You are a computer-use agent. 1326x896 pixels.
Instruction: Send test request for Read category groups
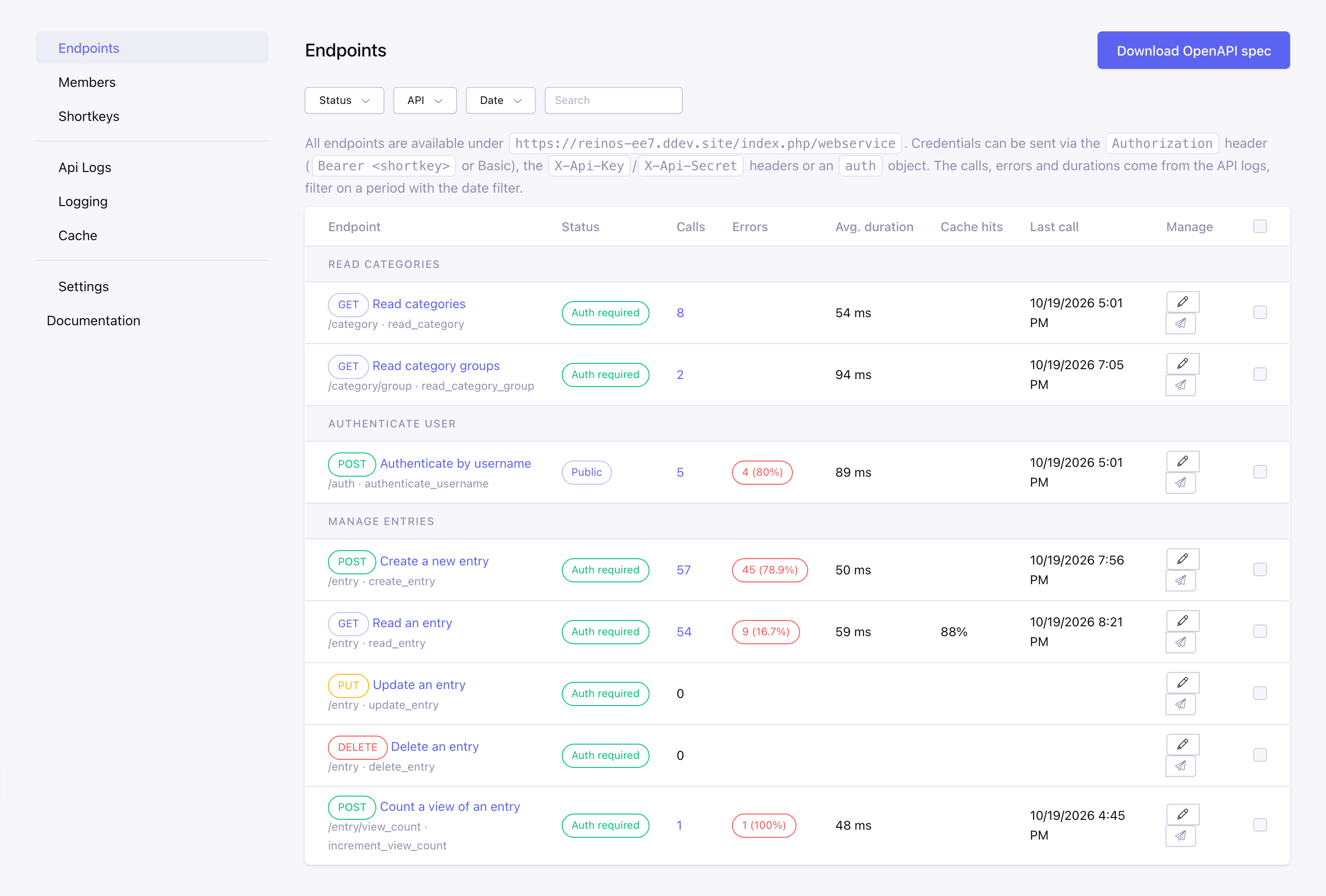pos(1180,385)
